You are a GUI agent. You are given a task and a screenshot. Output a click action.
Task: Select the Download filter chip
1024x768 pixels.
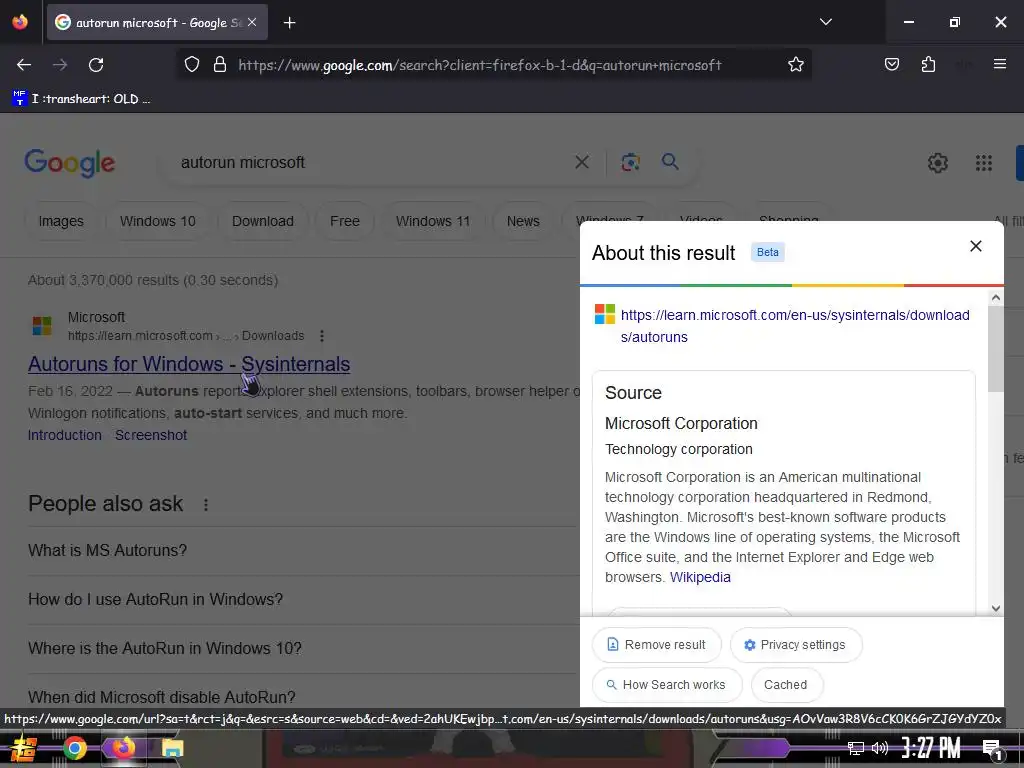pos(263,221)
